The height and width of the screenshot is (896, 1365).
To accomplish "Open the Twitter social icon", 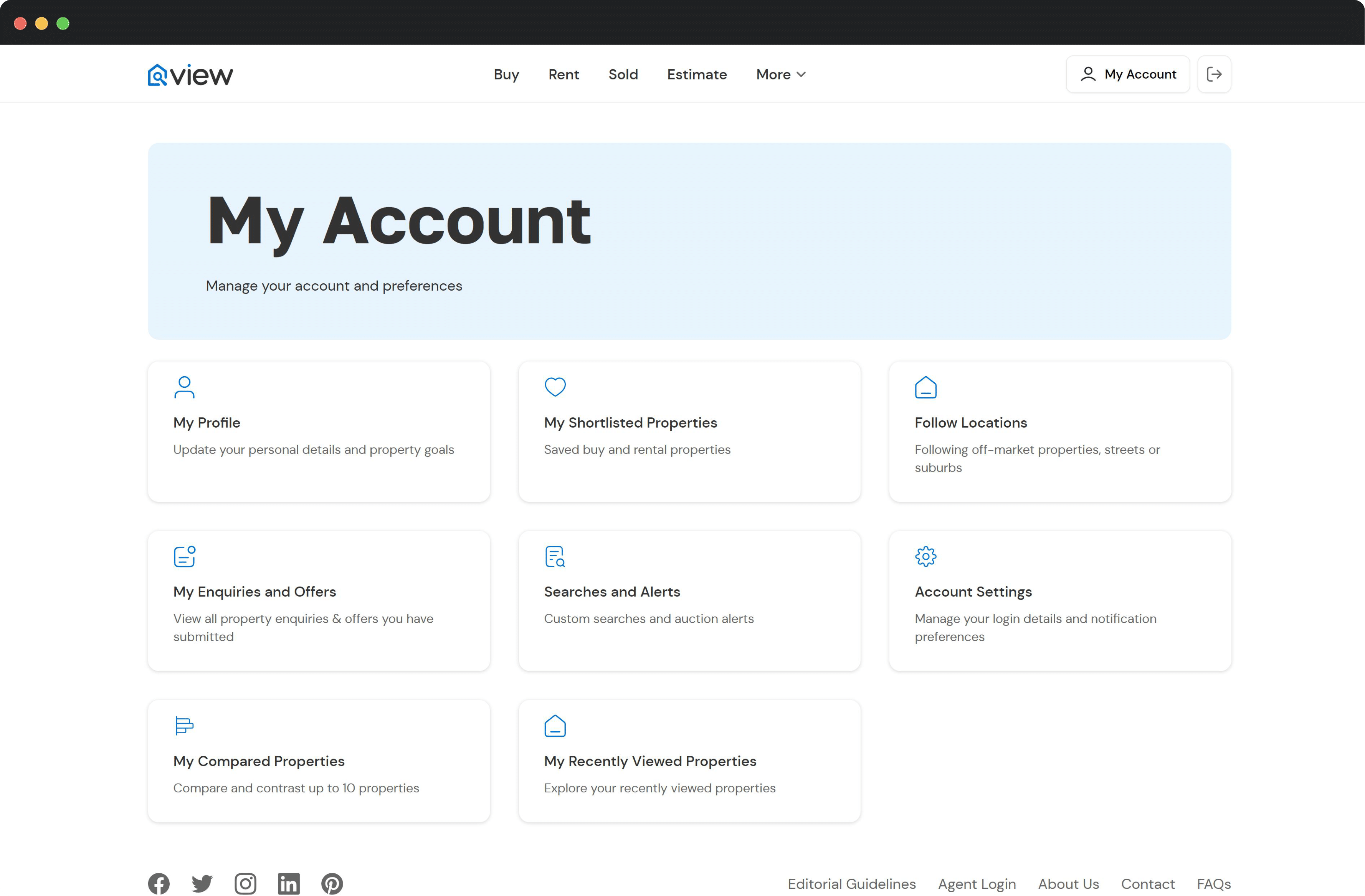I will 202,883.
